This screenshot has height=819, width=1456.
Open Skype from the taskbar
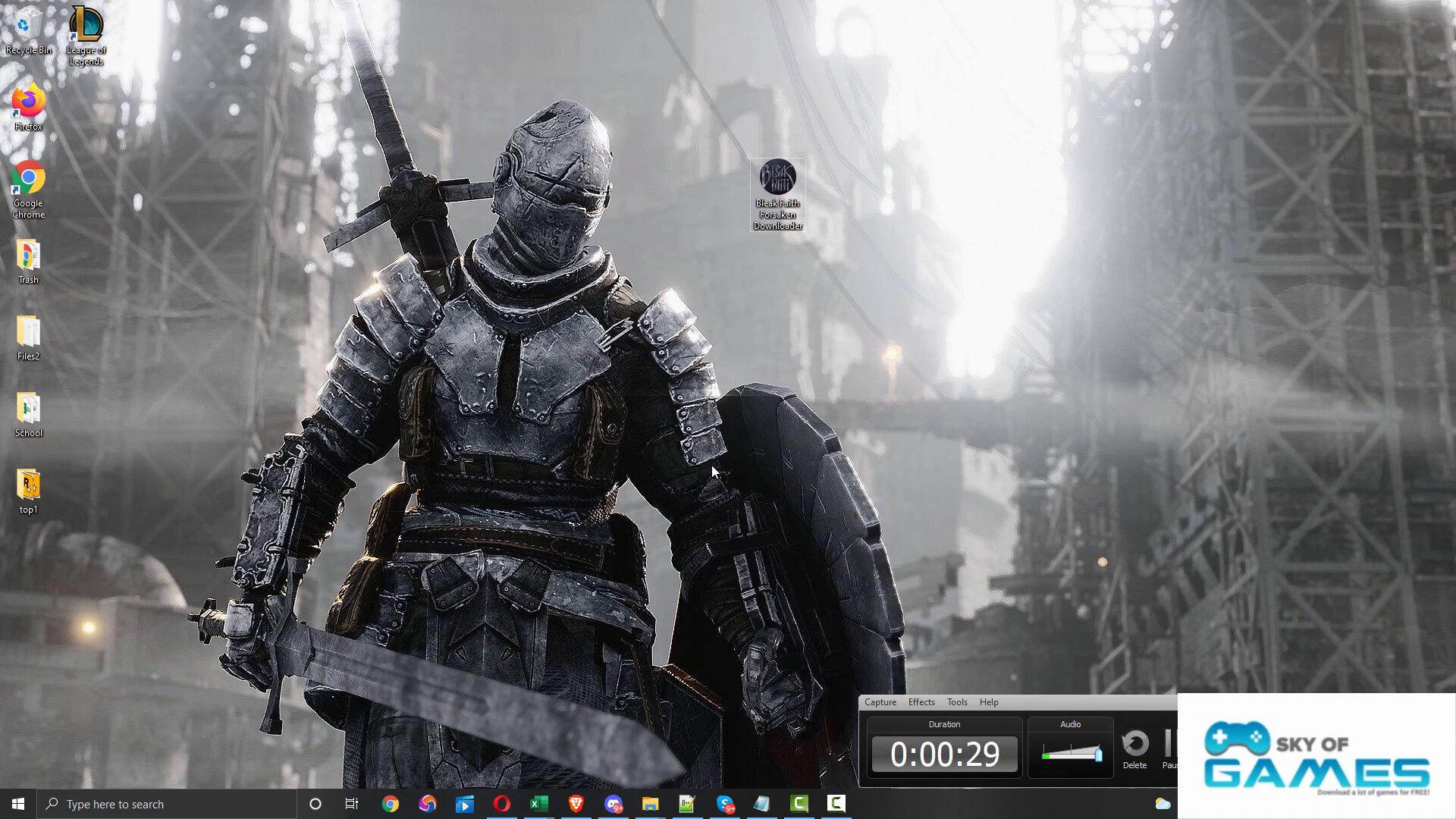[725, 804]
